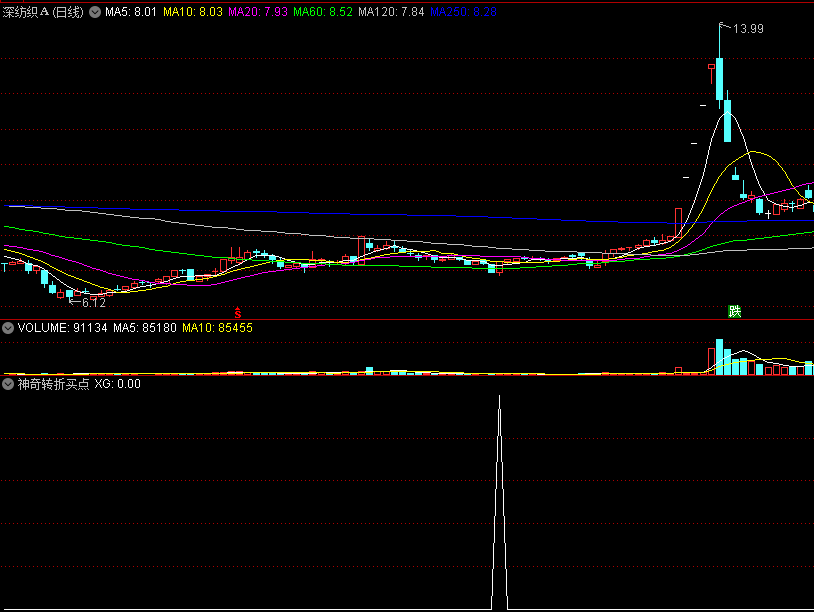Click the blue MA250: 8.28 label
This screenshot has height=612, width=814.
click(x=464, y=12)
